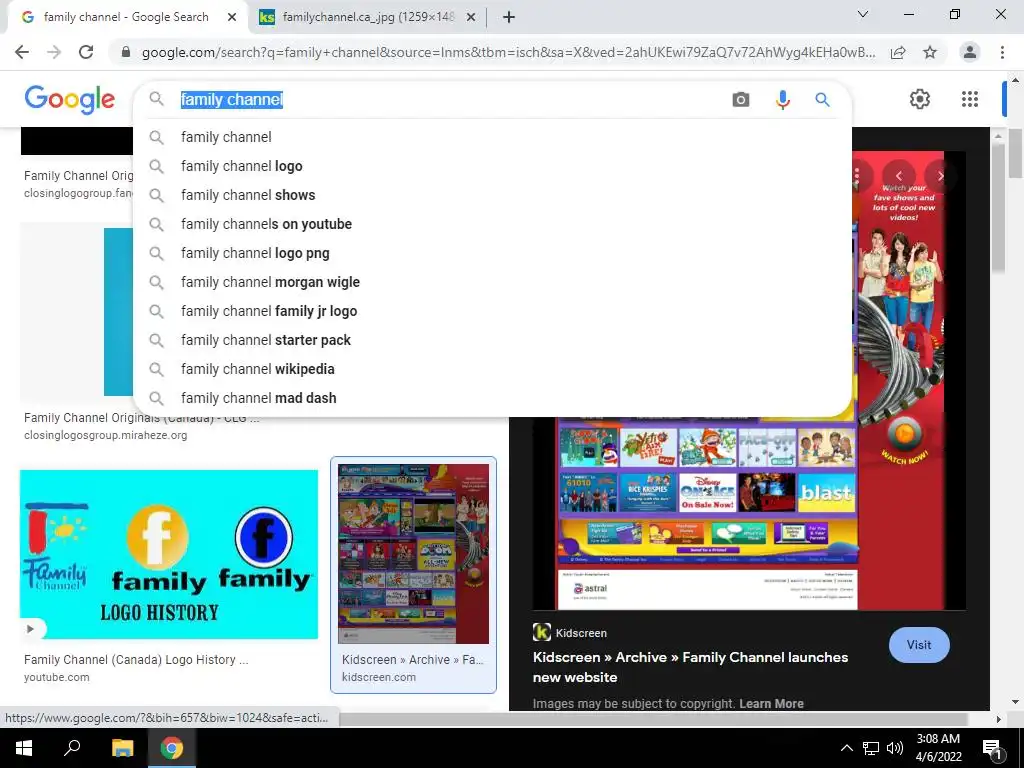
Task: Open the notification center icon
Action: coord(992,748)
